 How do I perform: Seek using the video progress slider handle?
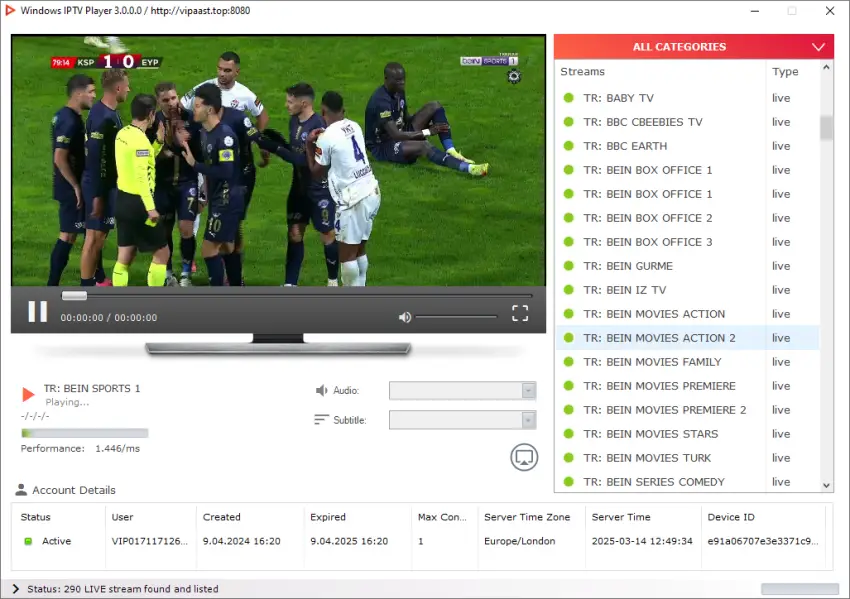pyautogui.click(x=74, y=295)
